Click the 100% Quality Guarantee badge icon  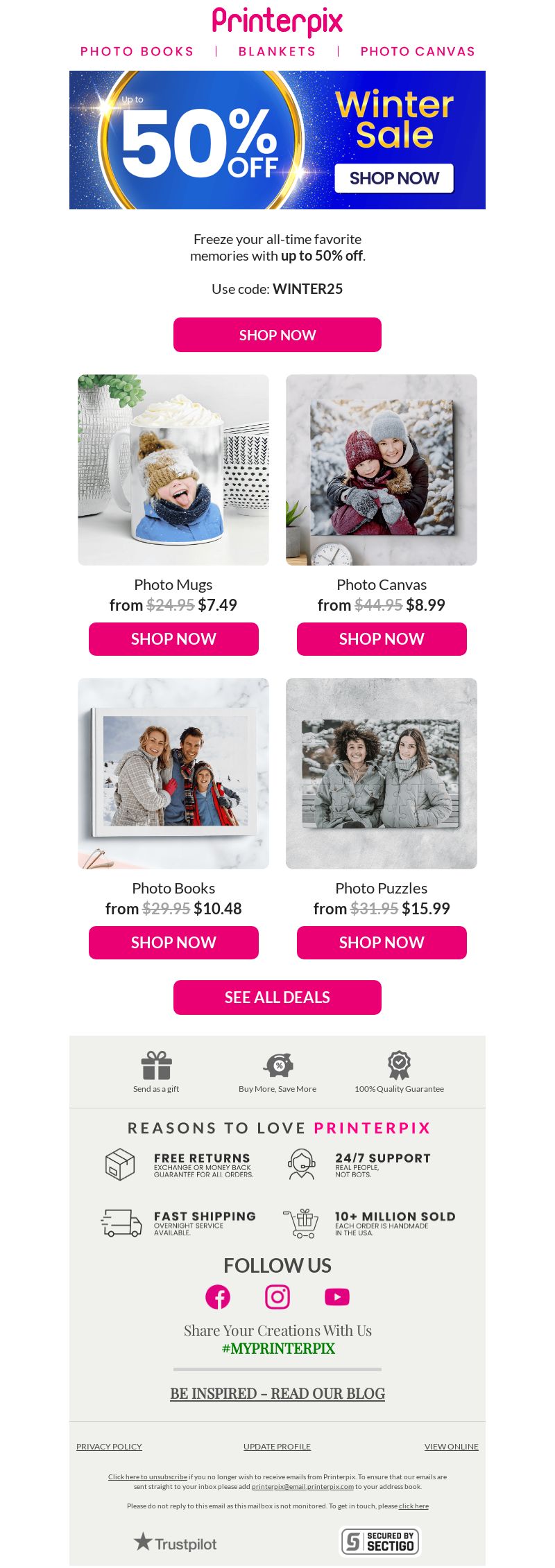[x=399, y=1065]
